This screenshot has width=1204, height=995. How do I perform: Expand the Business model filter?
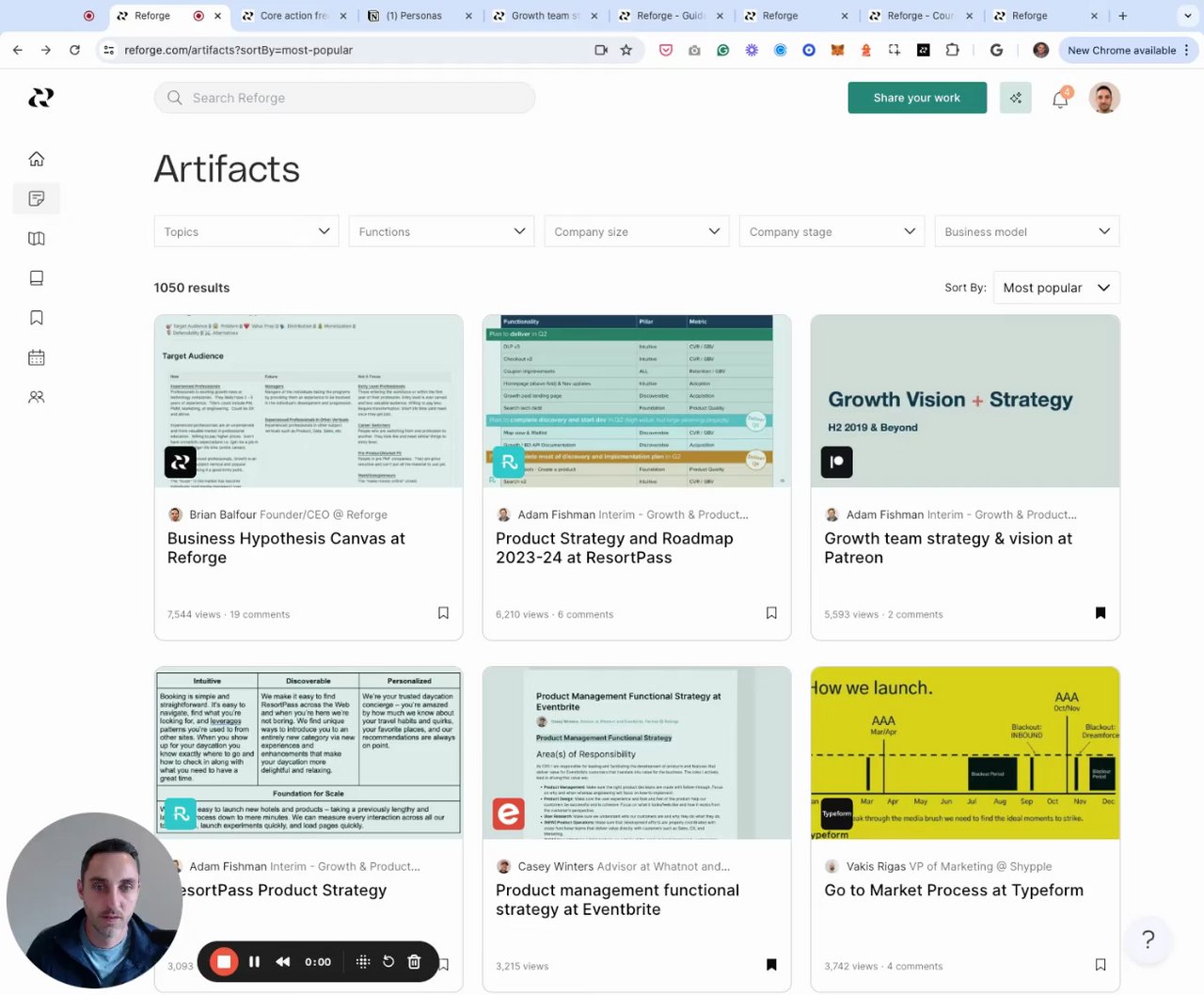click(1027, 231)
